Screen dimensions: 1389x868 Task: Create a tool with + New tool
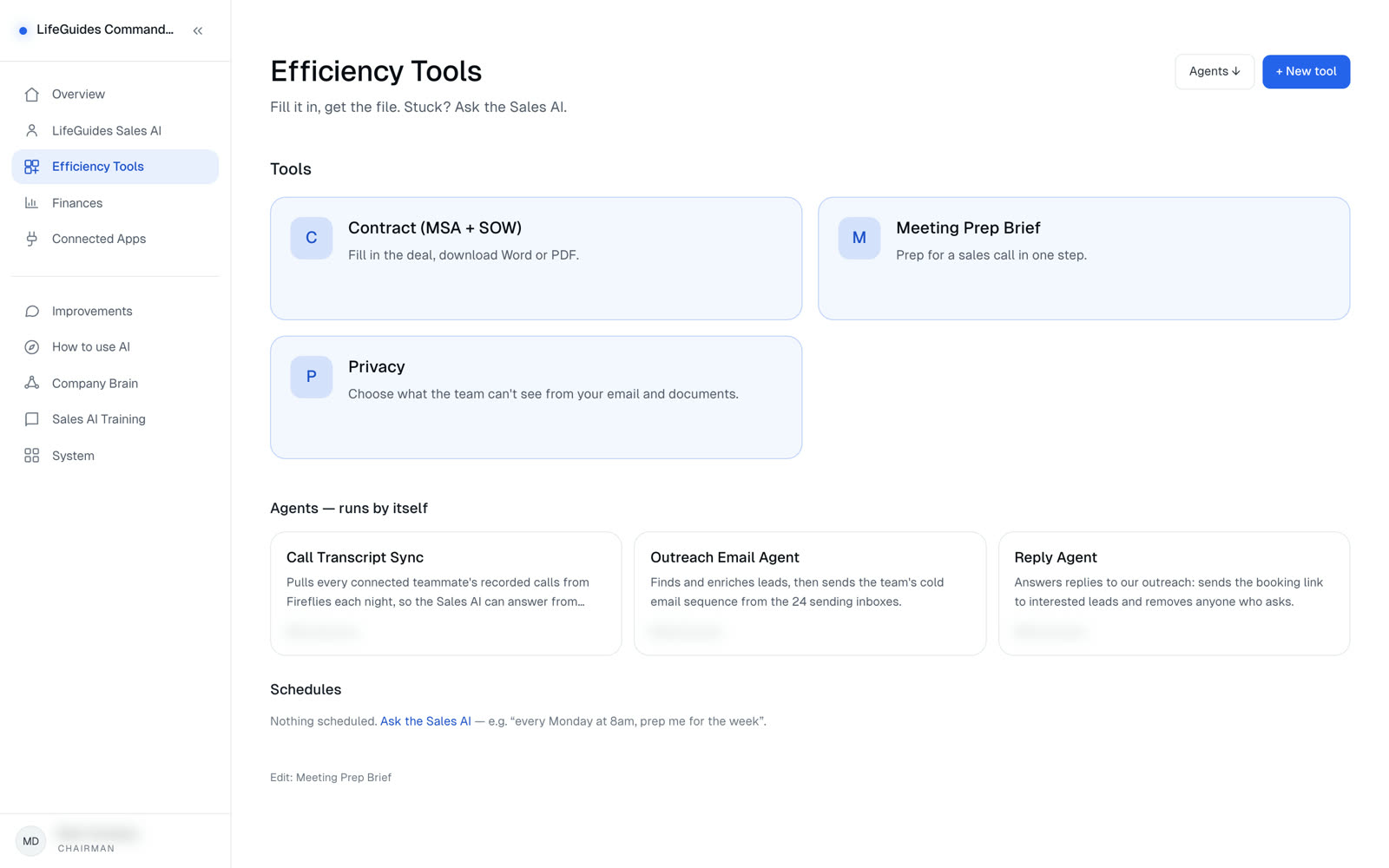1306,72
